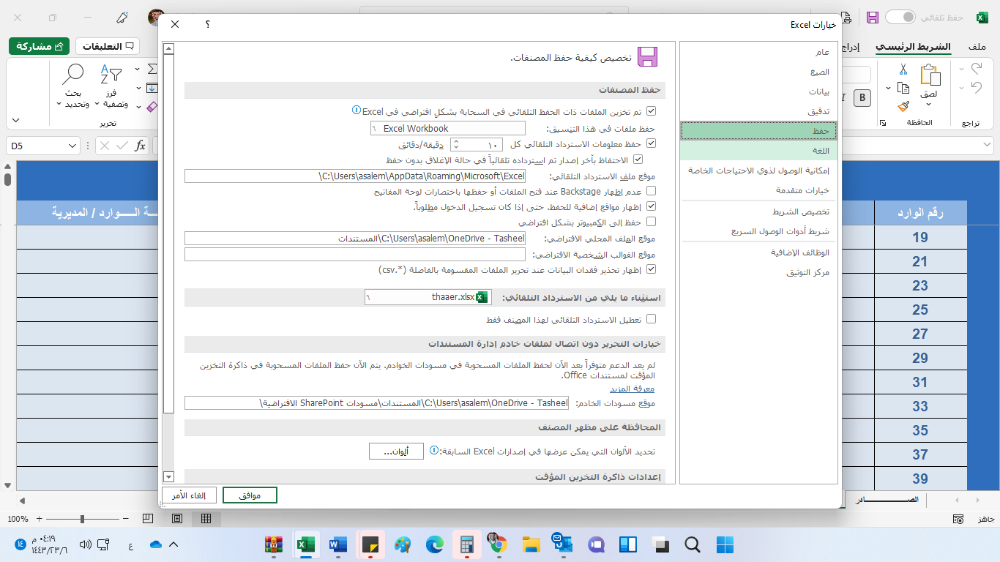Open Find & Select magnifier tool

[x=73, y=75]
